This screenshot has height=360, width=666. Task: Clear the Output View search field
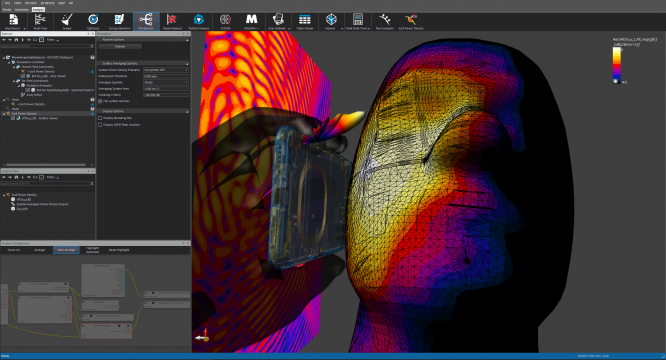point(92,183)
